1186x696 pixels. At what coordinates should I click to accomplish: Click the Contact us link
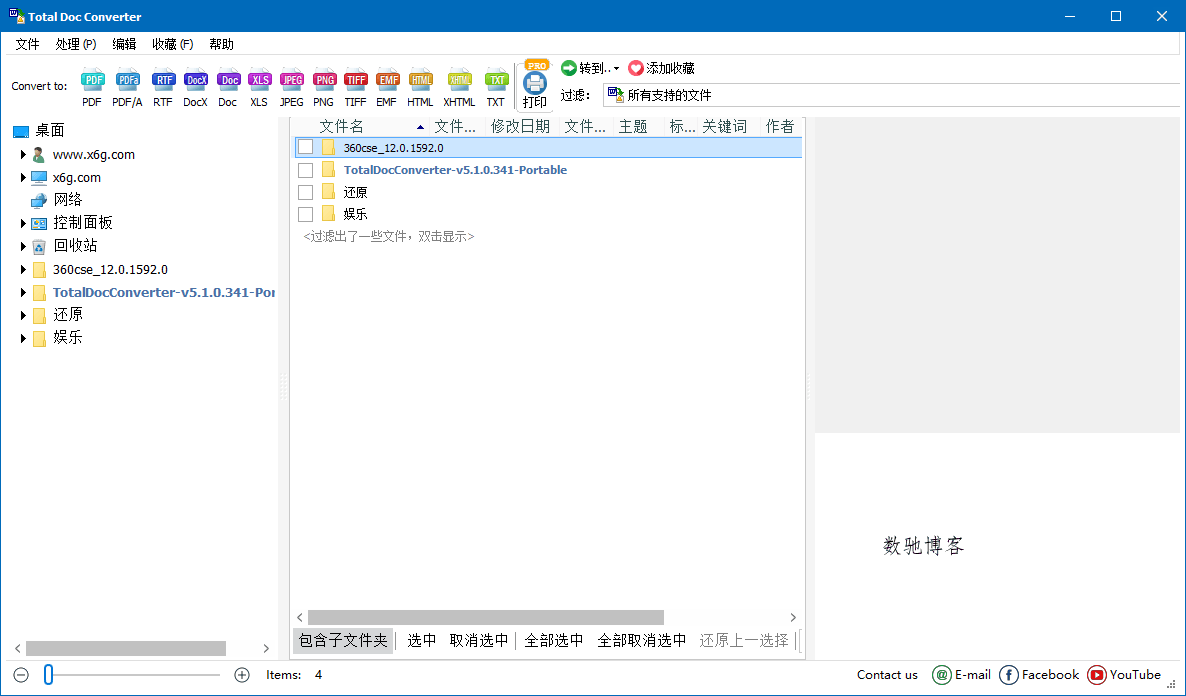click(887, 675)
